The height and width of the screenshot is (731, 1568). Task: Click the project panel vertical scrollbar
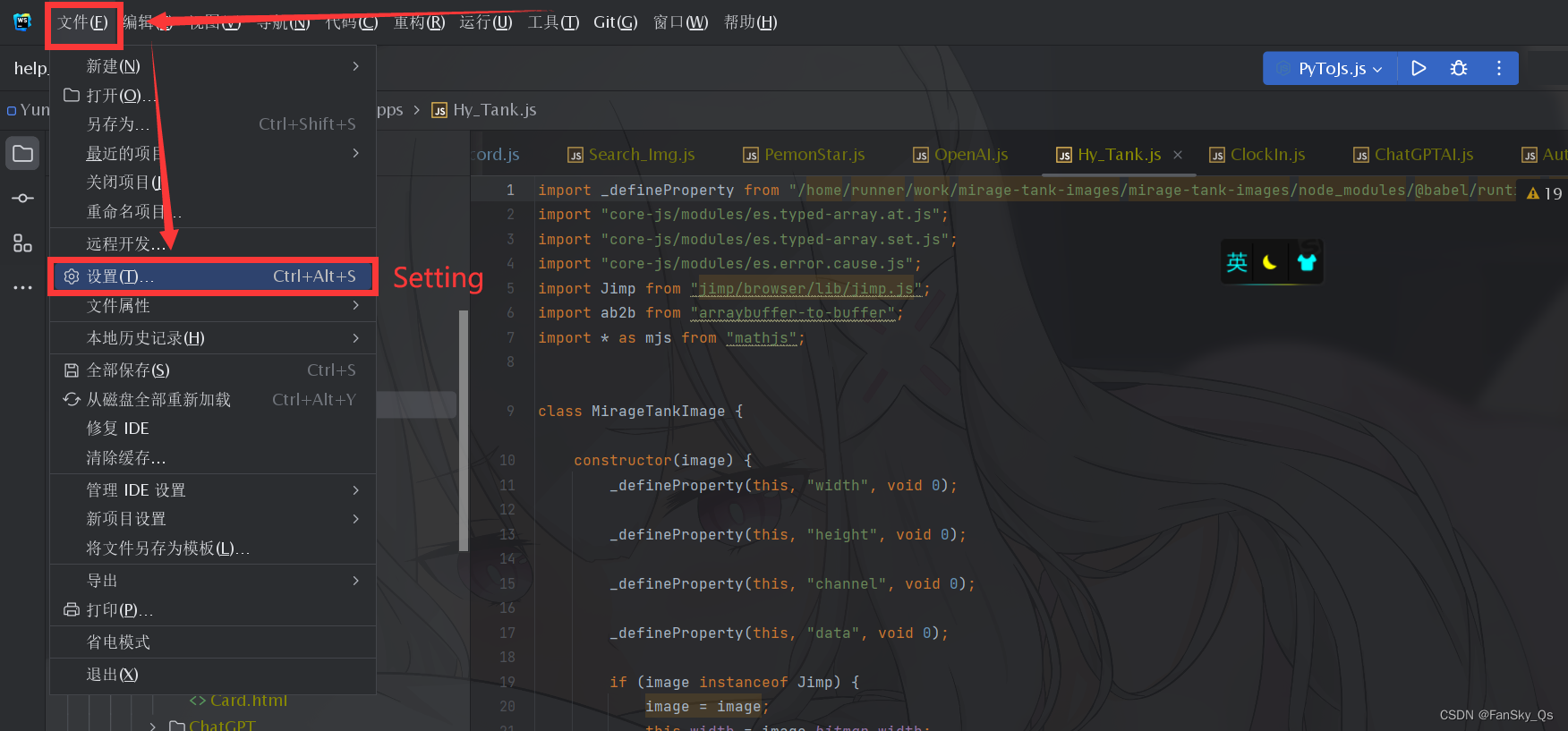pyautogui.click(x=464, y=430)
